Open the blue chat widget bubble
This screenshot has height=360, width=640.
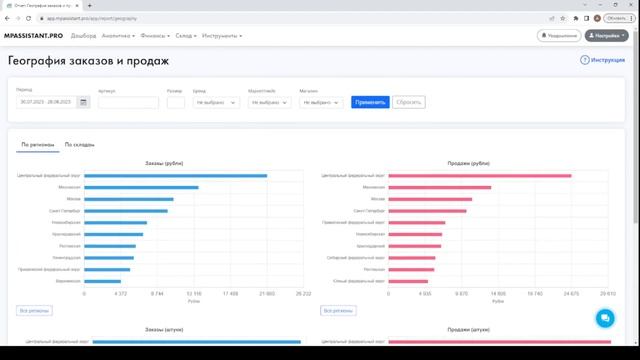tap(605, 318)
